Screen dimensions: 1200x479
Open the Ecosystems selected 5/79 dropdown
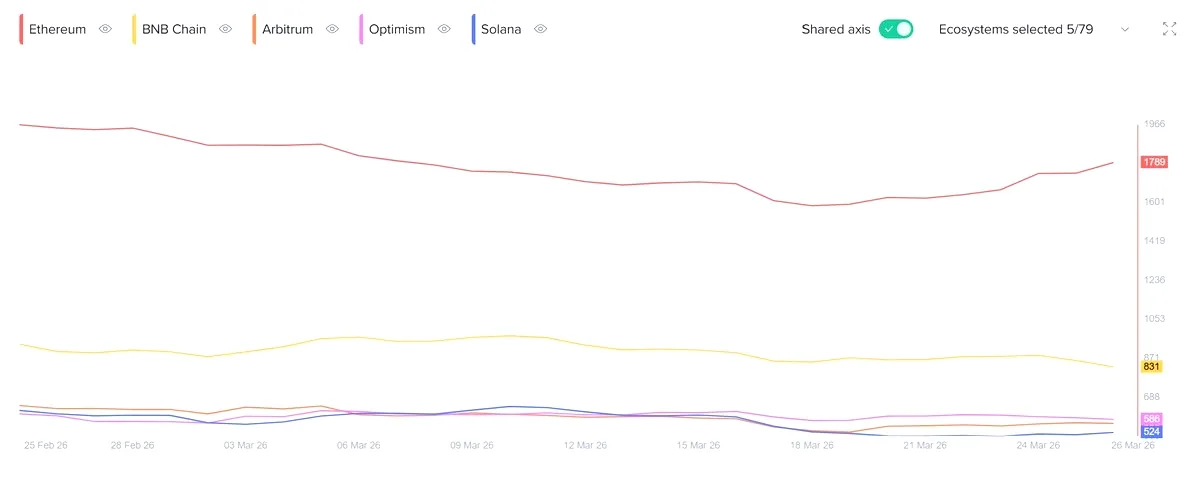(x=1034, y=29)
